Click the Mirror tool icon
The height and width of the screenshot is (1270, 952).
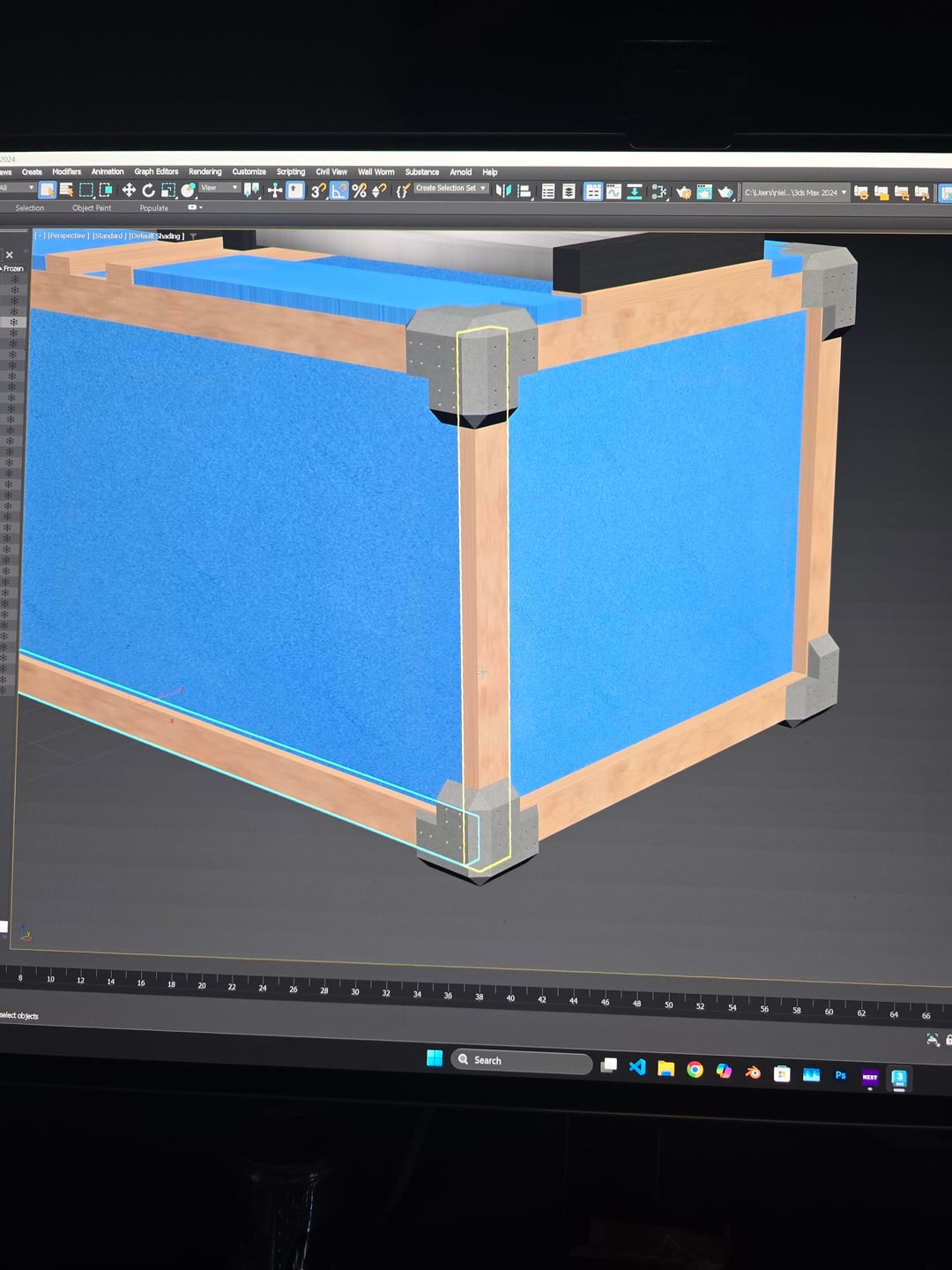pyautogui.click(x=503, y=190)
